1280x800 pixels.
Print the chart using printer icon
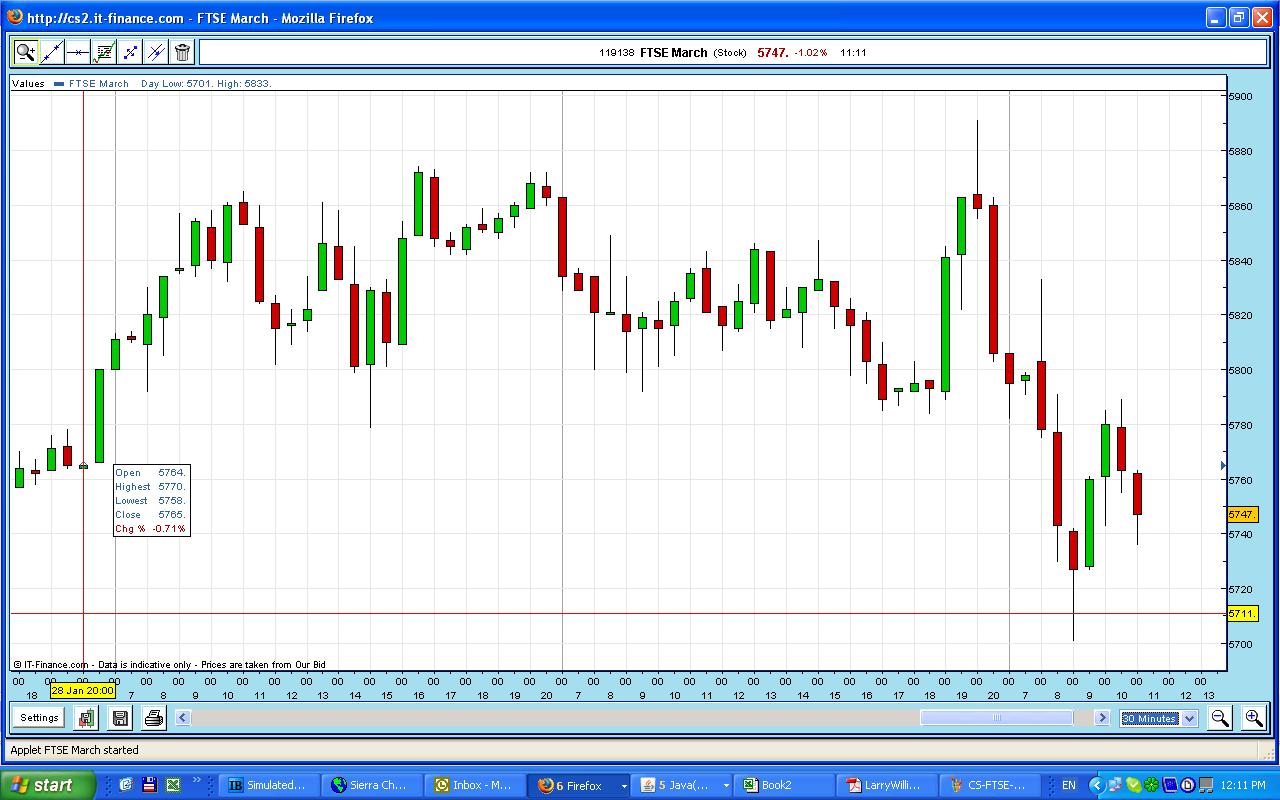pyautogui.click(x=153, y=717)
